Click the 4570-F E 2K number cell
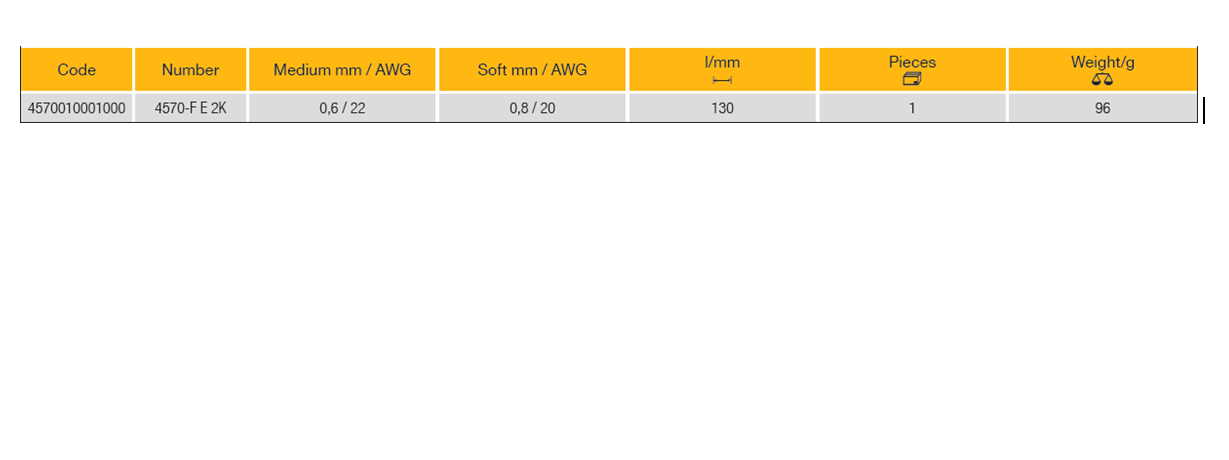 pyautogui.click(x=190, y=108)
